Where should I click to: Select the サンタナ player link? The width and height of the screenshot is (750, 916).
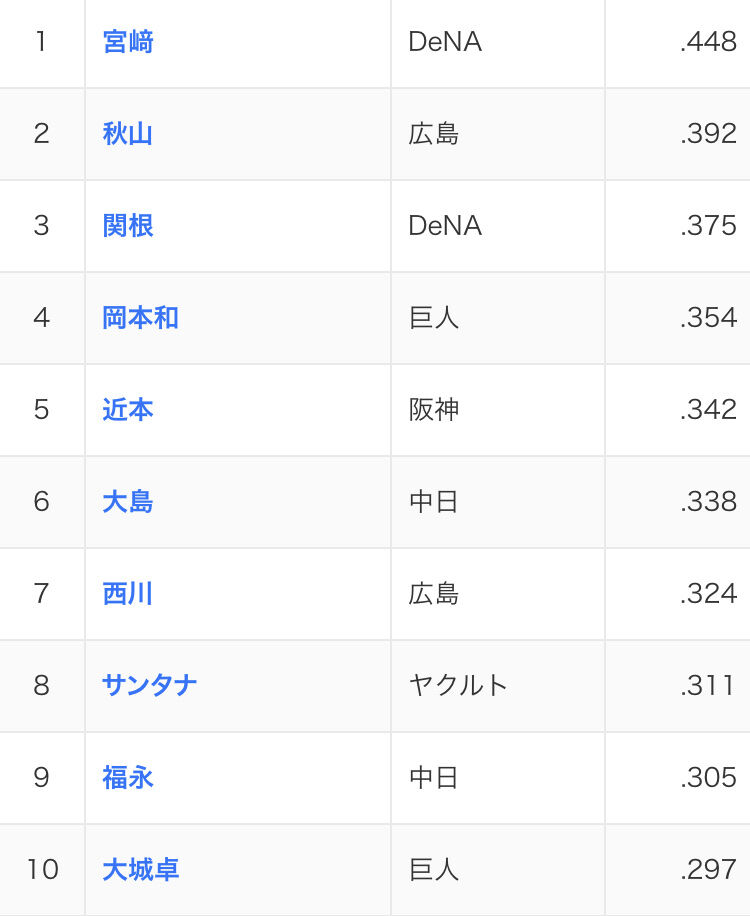[x=150, y=686]
